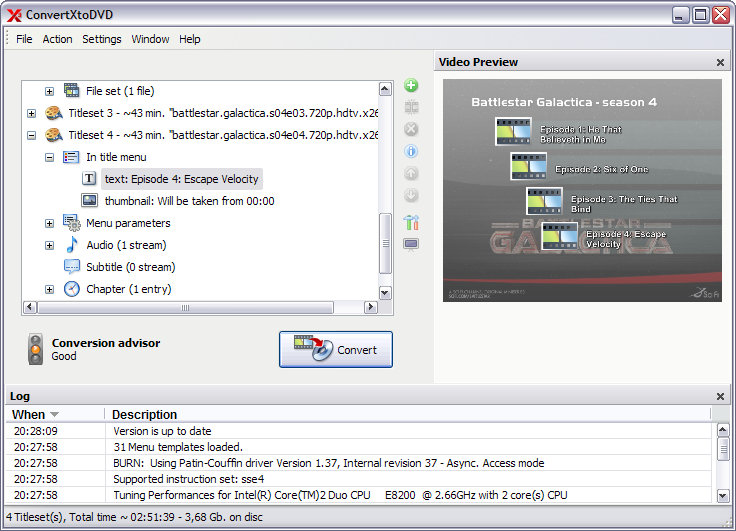
Task: Select the Subtitle (0 stream) row
Action: tap(130, 267)
